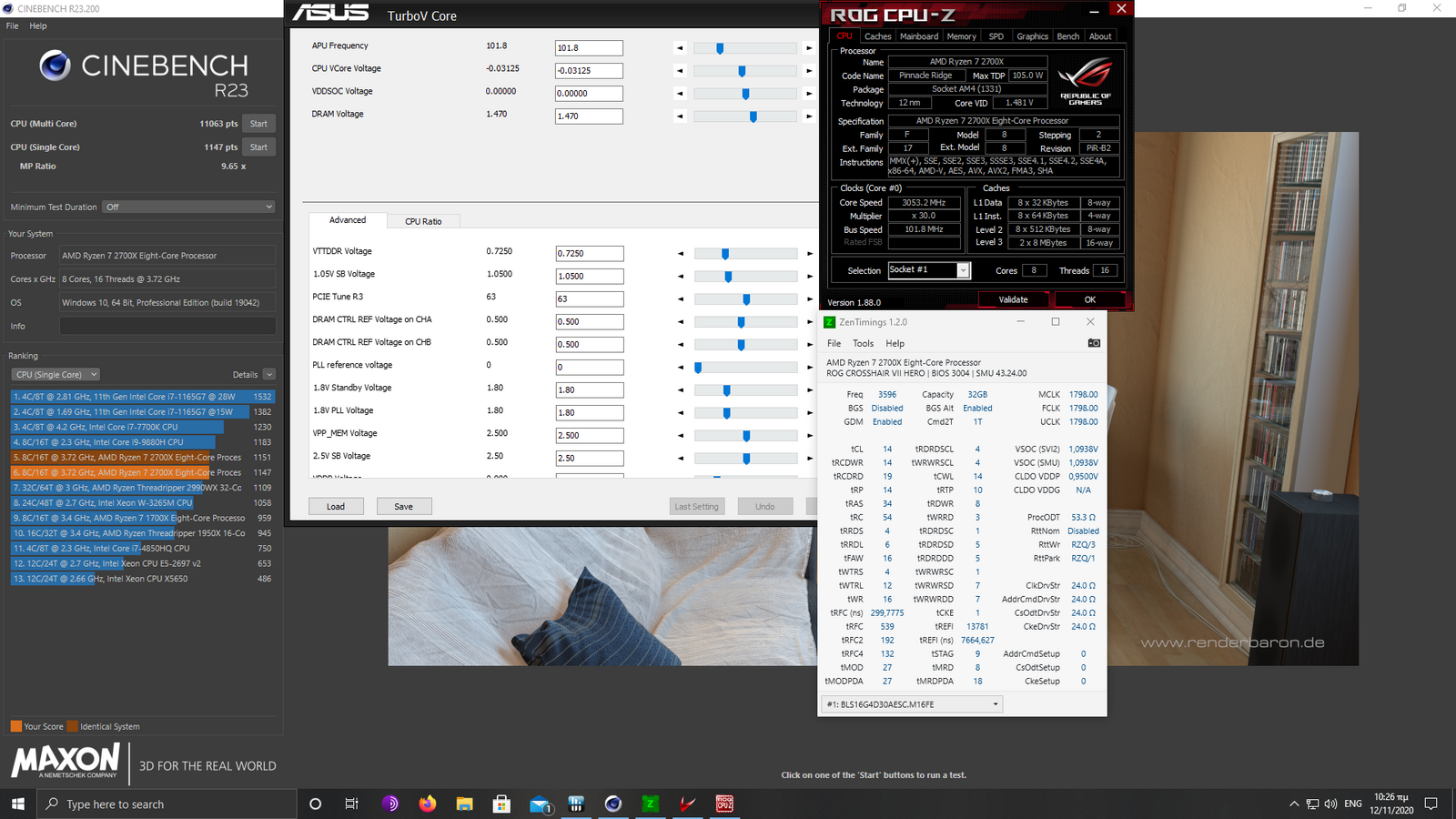Click the CPU VCore Voltage input field
Viewport: 1456px width, 819px height.
(x=589, y=71)
